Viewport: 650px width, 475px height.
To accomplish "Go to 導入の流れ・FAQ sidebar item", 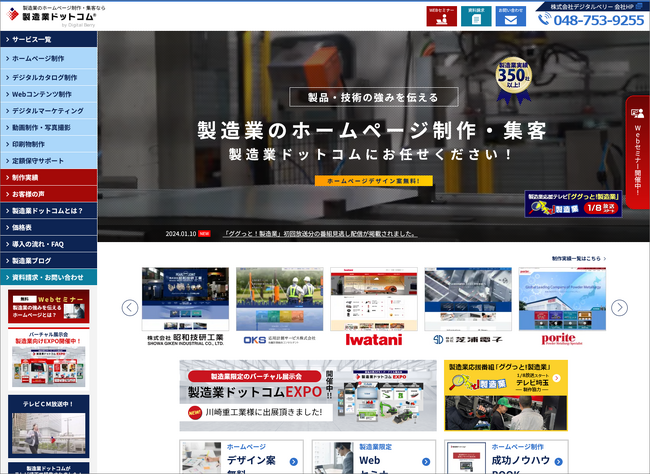I will (49, 244).
